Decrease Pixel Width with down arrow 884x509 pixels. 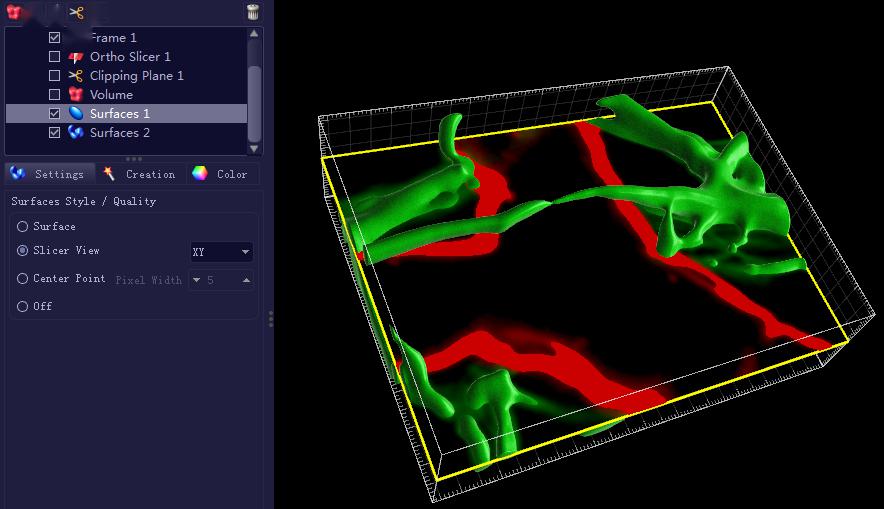pos(197,281)
